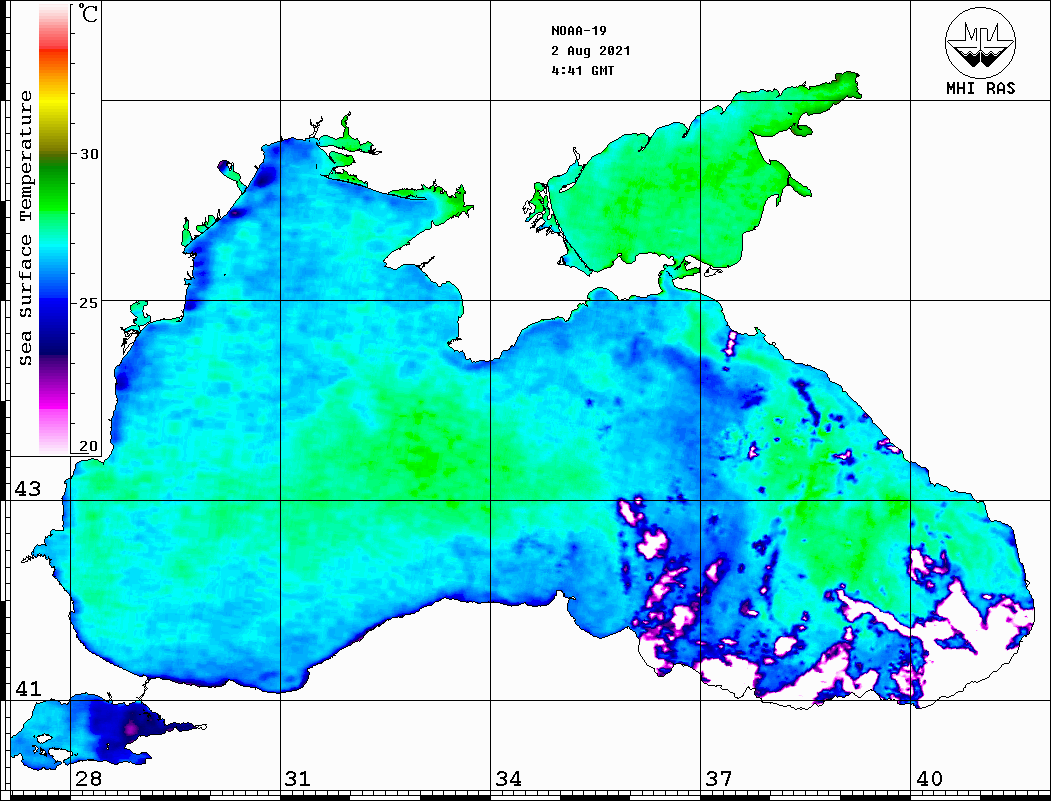The width and height of the screenshot is (1051, 801).
Task: Click the longitude label '31'
Action: pyautogui.click(x=298, y=779)
